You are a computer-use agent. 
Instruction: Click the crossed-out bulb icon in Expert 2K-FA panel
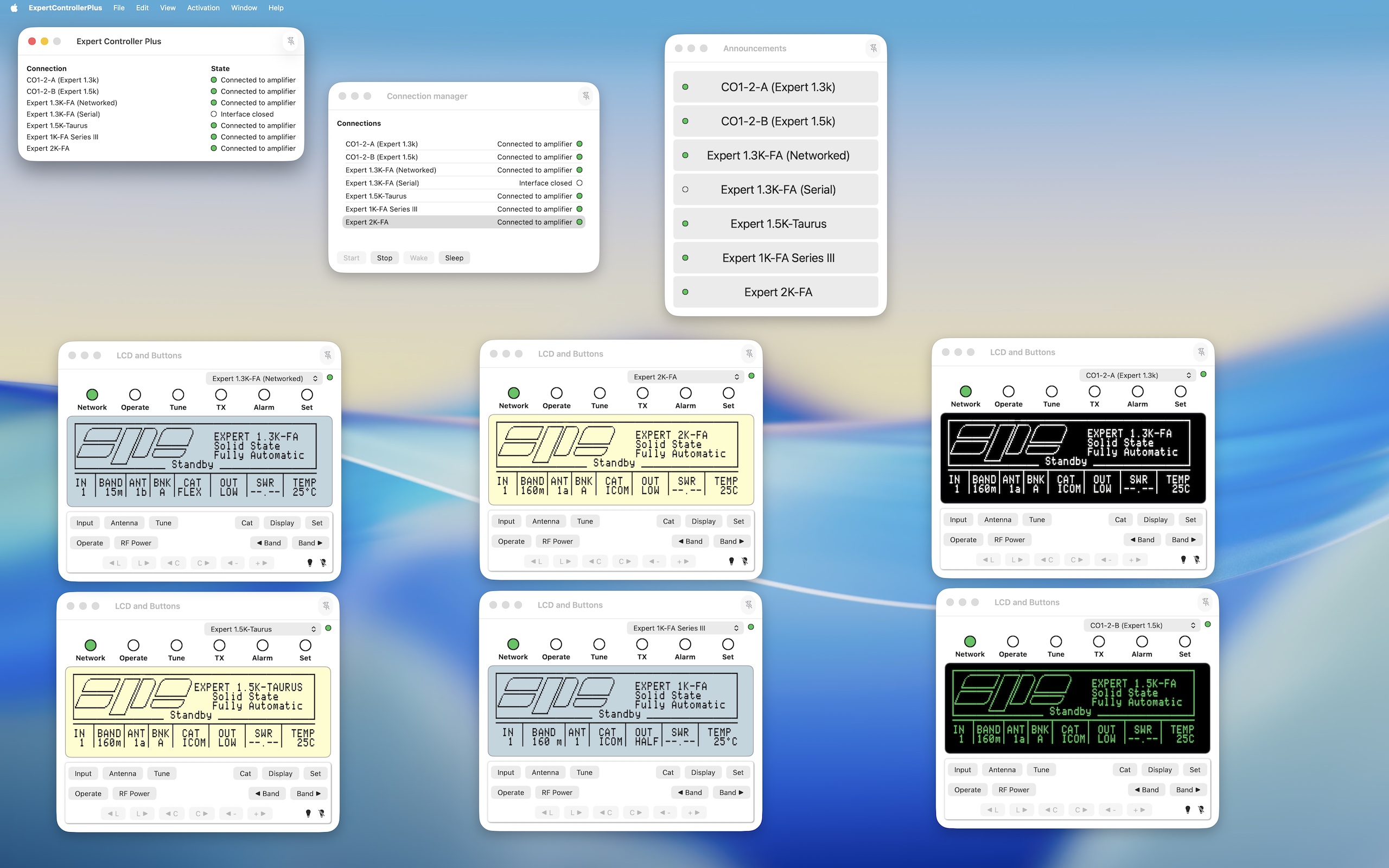[x=744, y=561]
